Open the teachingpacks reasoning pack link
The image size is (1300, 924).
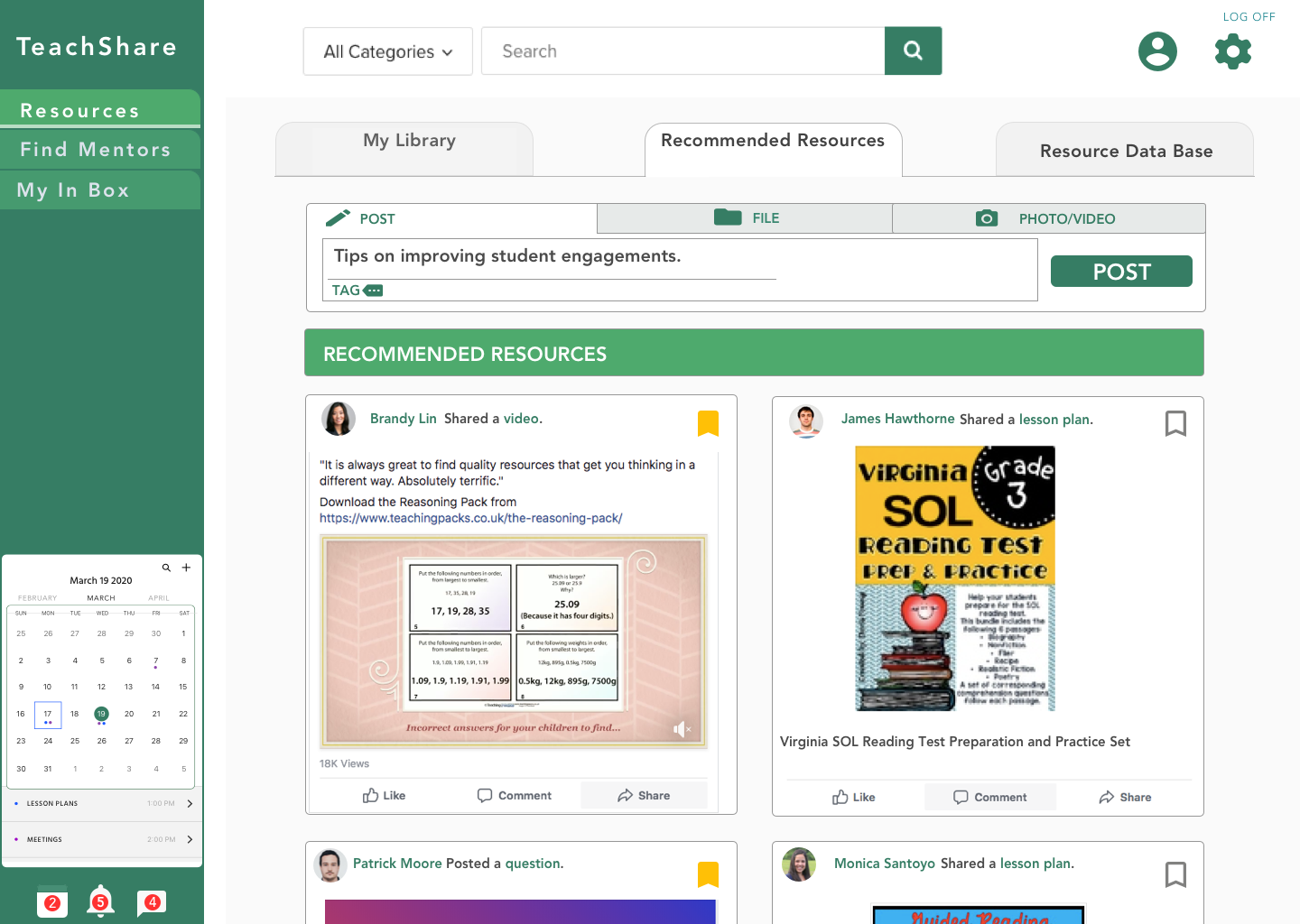(470, 518)
